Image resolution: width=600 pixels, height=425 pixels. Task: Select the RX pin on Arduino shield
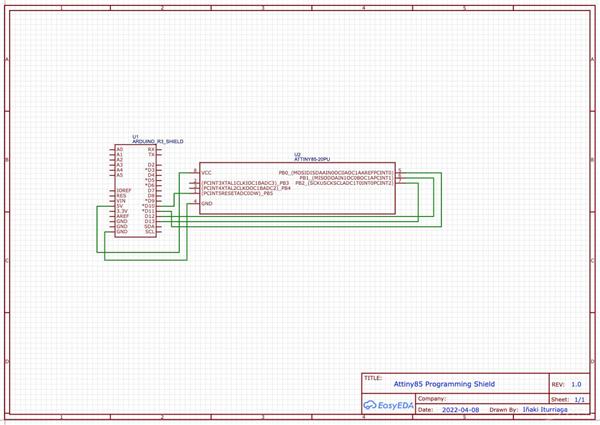pos(151,149)
